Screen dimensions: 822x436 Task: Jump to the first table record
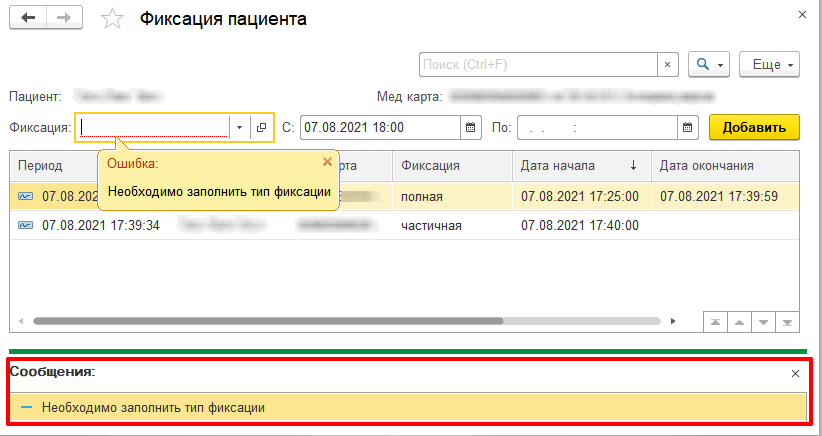click(716, 322)
